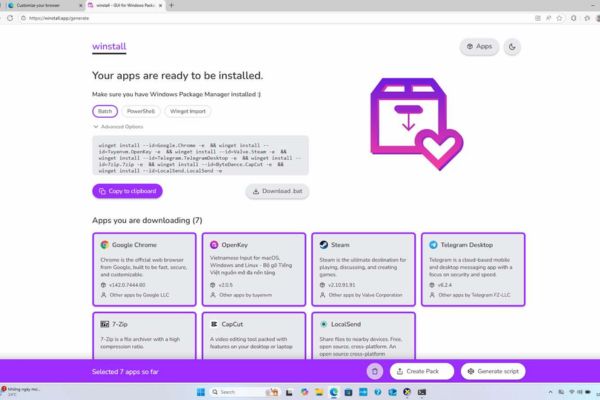Close the winstall browser tab

160,5
